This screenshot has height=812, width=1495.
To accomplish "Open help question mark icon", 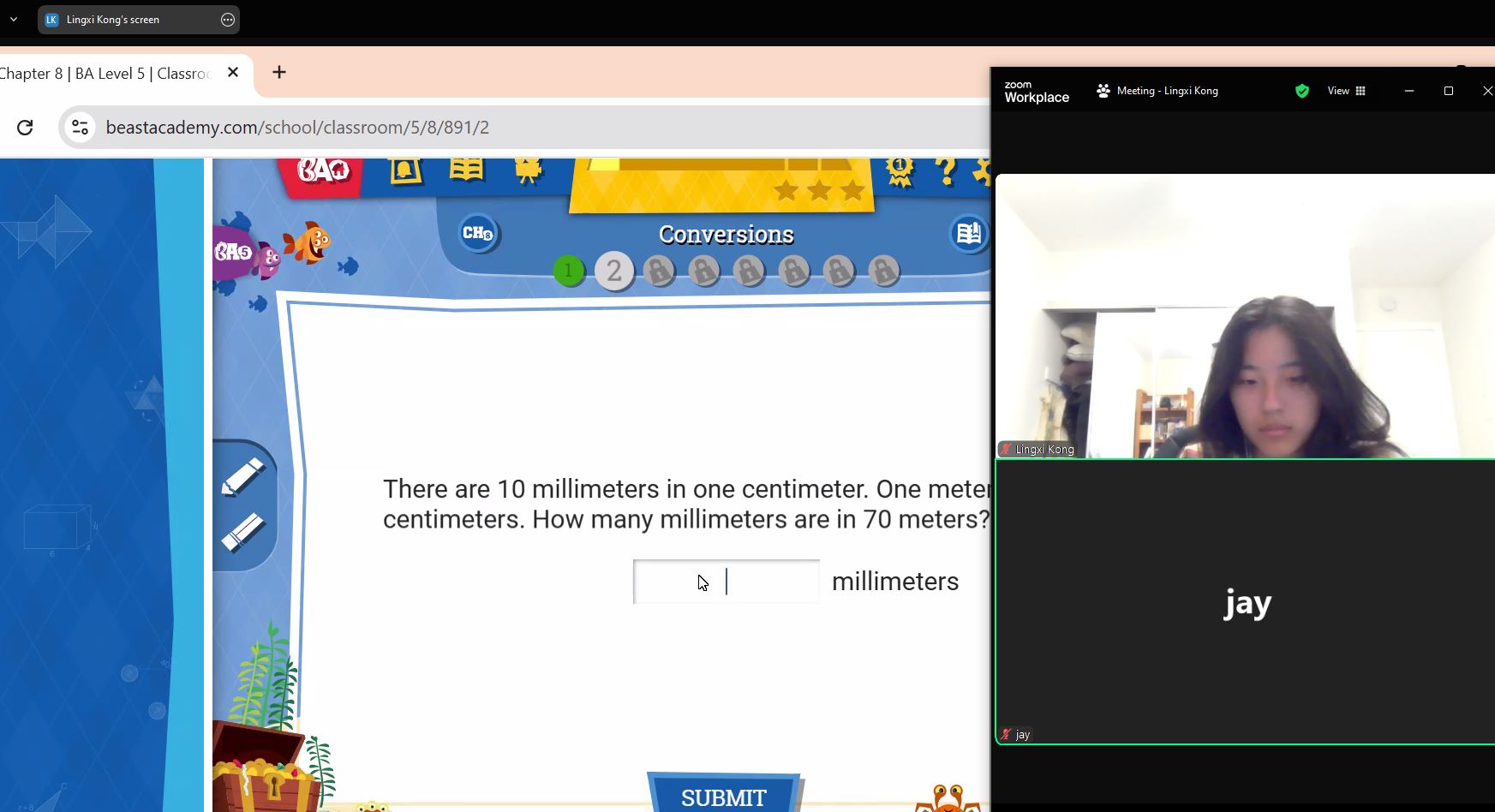I will [947, 171].
